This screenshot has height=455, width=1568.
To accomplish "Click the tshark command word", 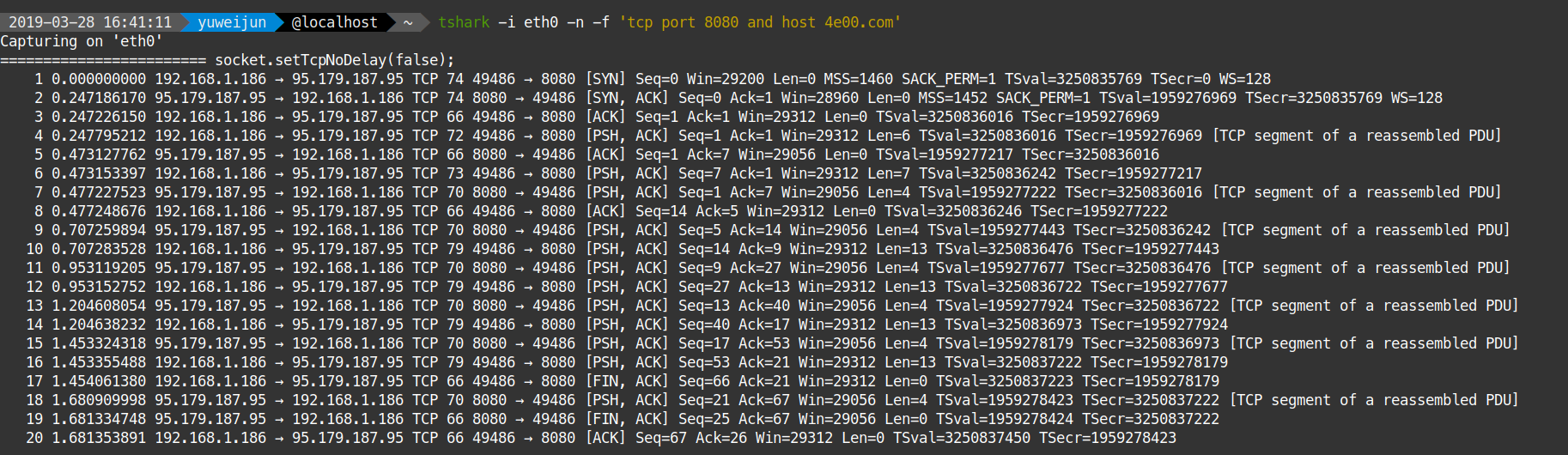I will [x=464, y=22].
